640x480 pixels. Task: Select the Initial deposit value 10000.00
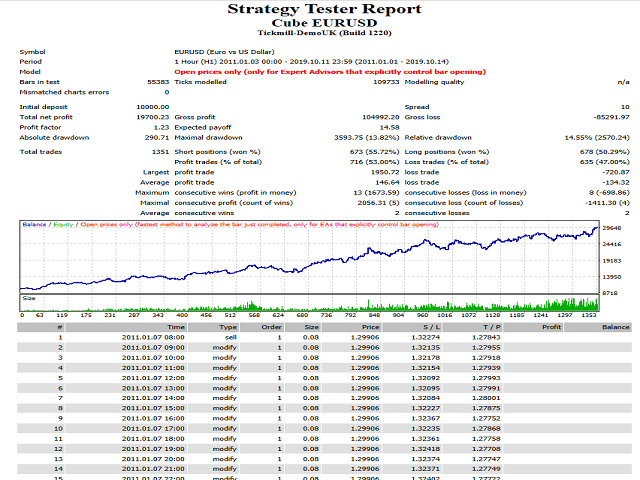(153, 107)
